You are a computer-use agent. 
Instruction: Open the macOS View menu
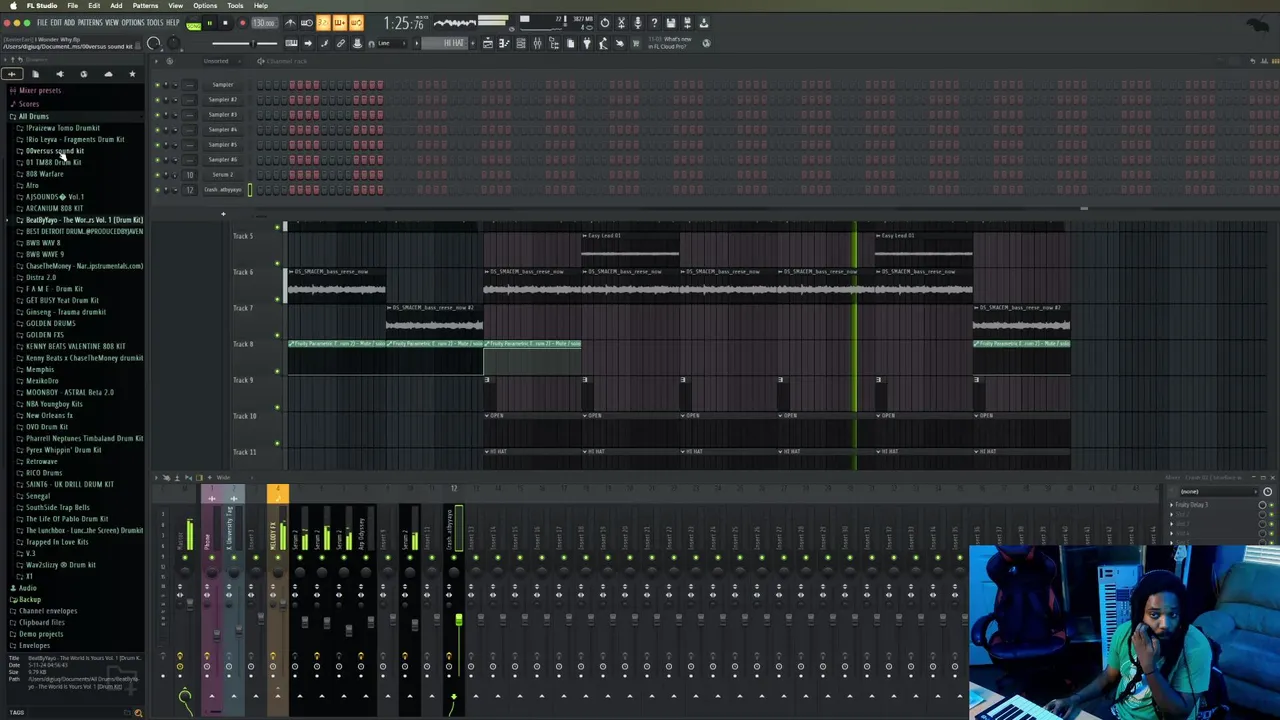coord(175,5)
